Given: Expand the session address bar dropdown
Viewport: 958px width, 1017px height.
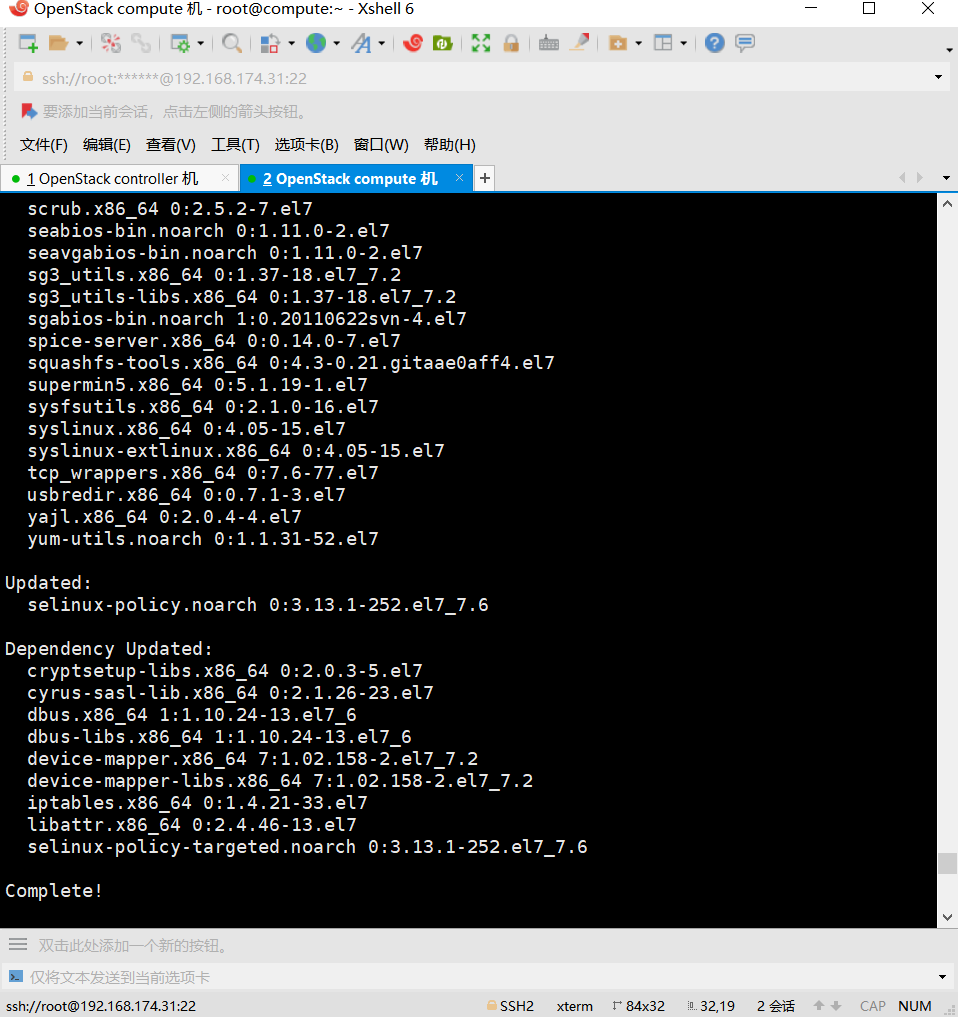Looking at the screenshot, I should tap(937, 76).
